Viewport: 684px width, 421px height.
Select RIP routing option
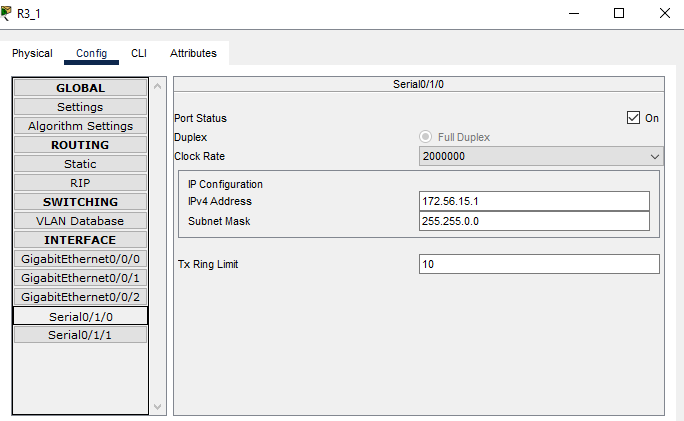80,183
